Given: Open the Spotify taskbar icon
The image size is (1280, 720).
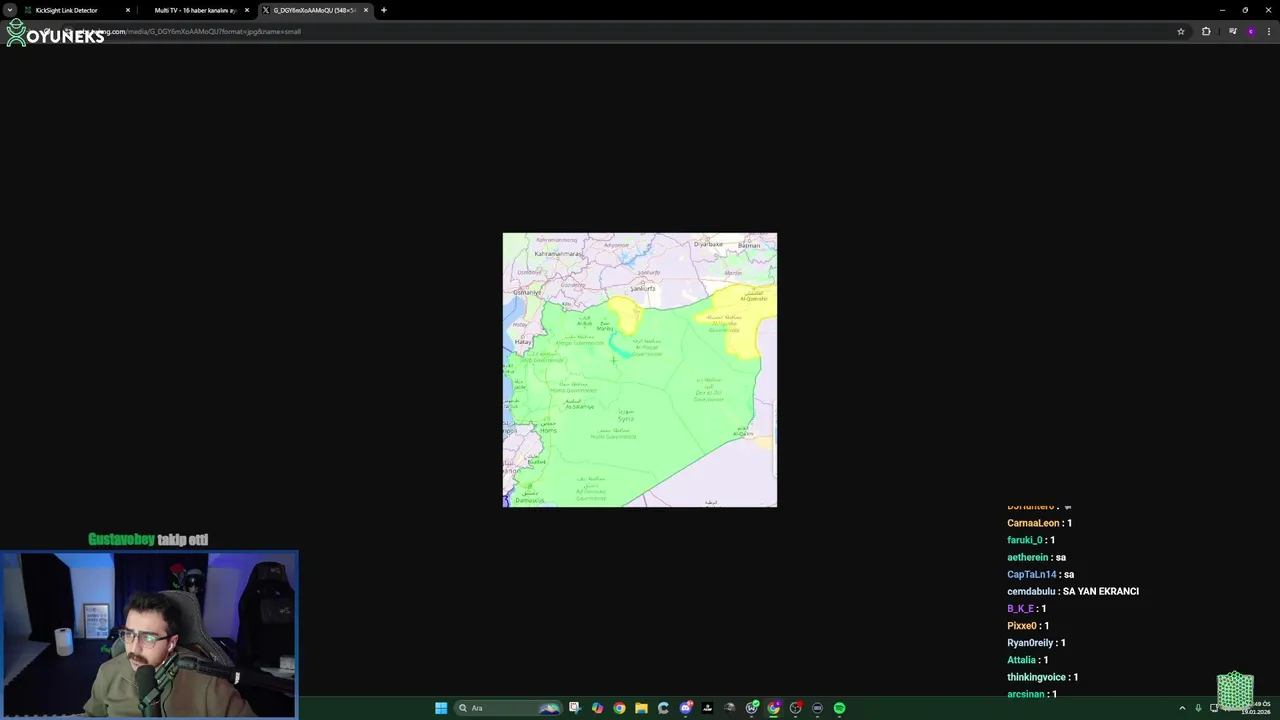Looking at the screenshot, I should (x=839, y=708).
